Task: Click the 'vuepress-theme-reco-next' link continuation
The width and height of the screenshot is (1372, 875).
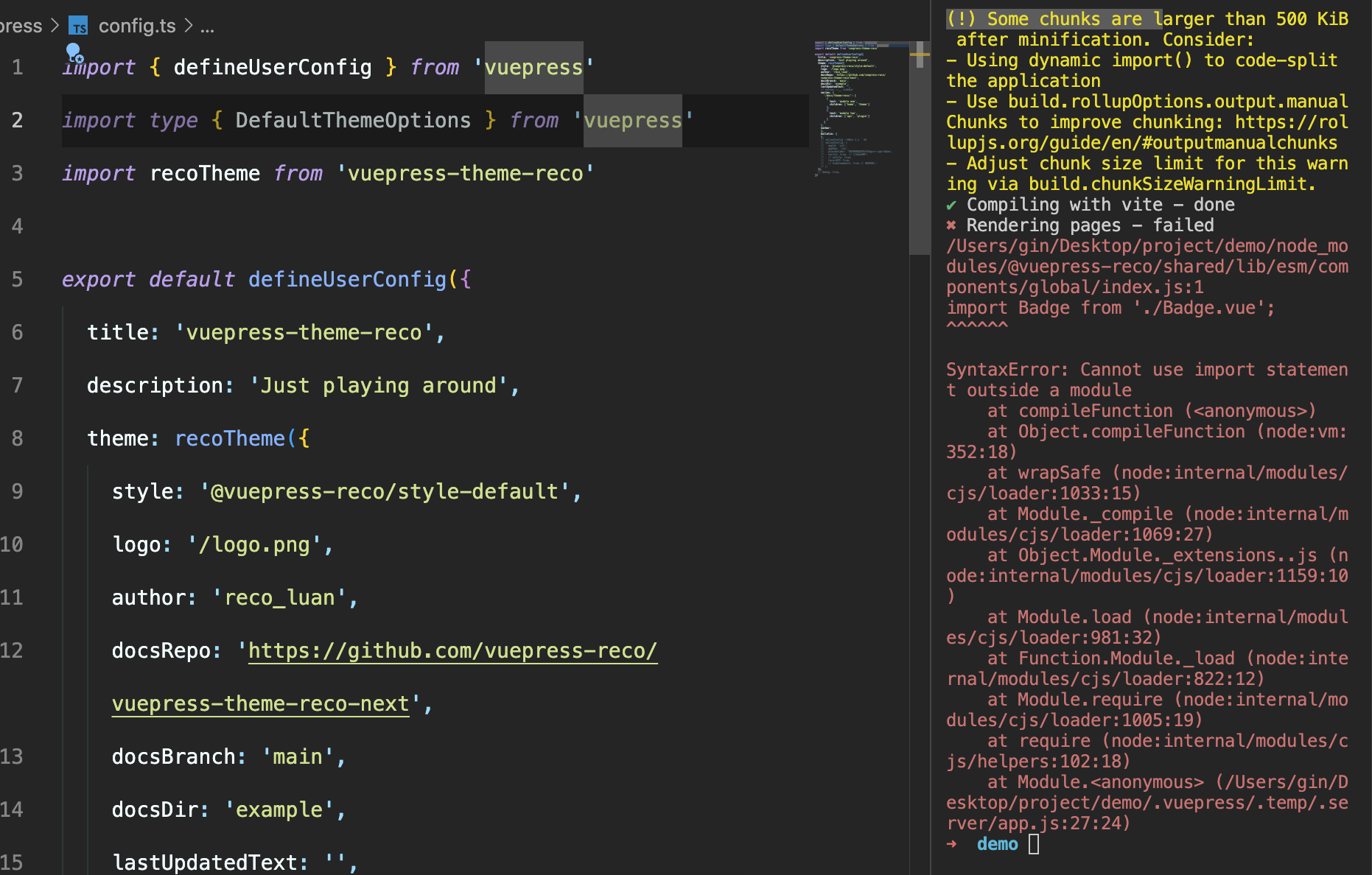Action: 261,704
